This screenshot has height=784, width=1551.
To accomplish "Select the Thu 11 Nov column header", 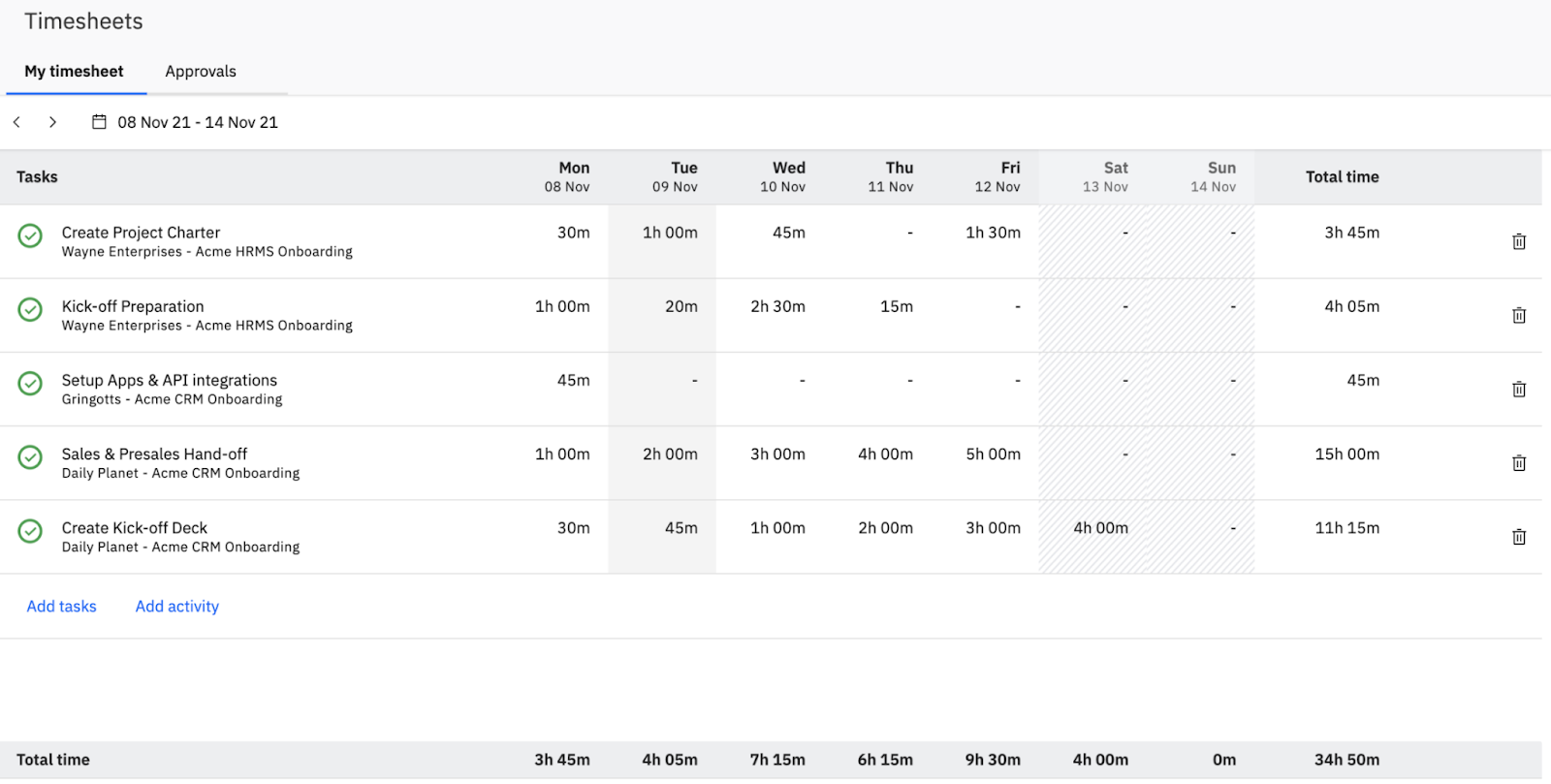I will coord(890,177).
